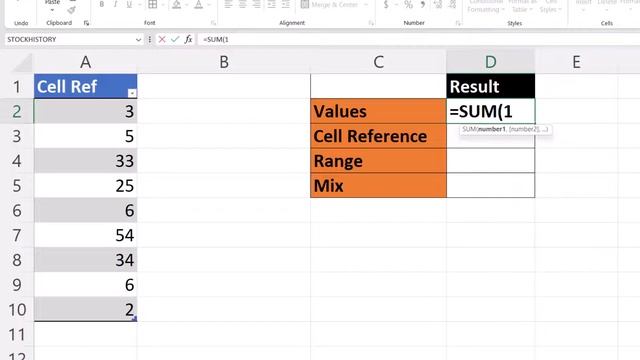This screenshot has width=640, height=360.
Task: Open the Insert Function fx dialog
Action: pyautogui.click(x=188, y=40)
